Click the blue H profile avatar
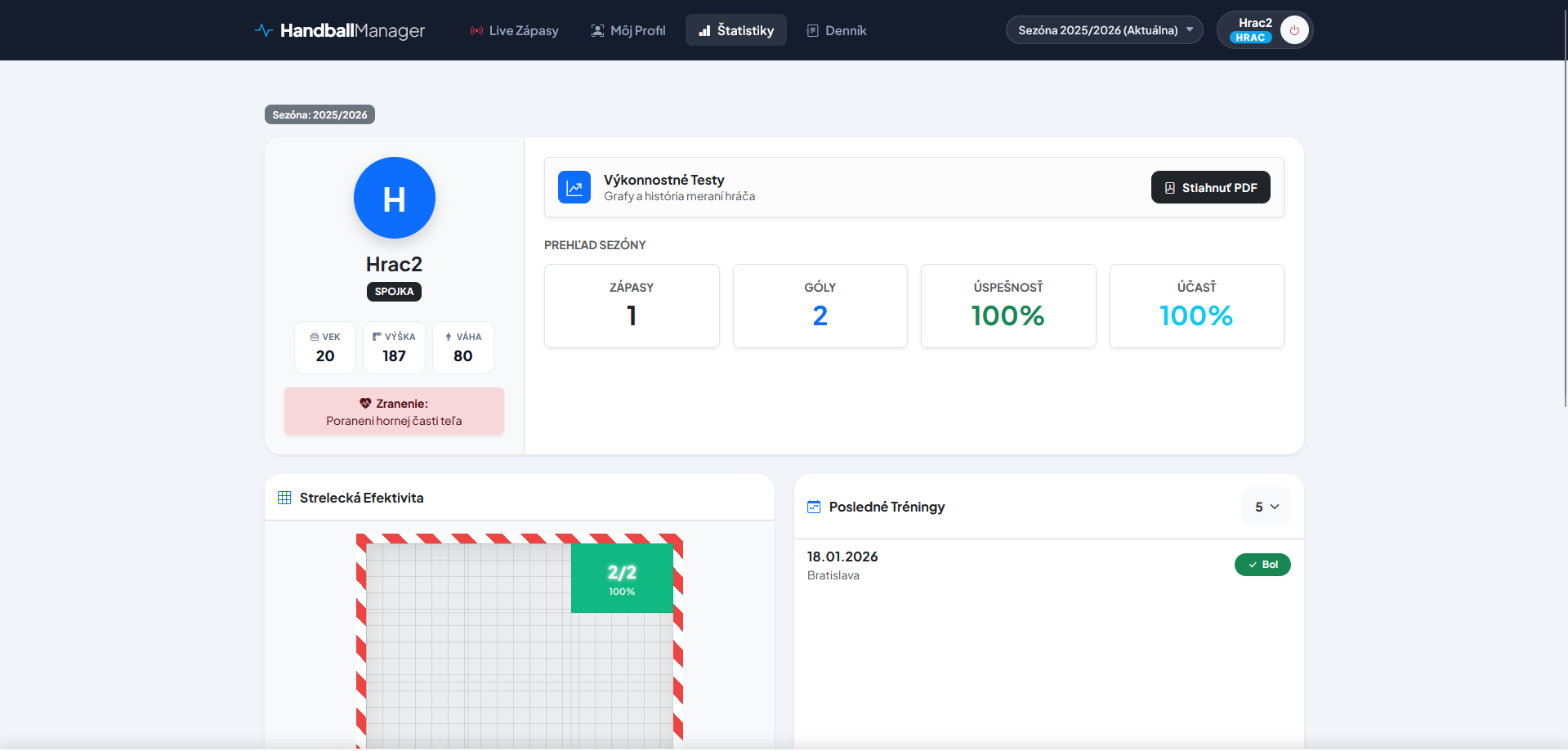 pos(394,198)
